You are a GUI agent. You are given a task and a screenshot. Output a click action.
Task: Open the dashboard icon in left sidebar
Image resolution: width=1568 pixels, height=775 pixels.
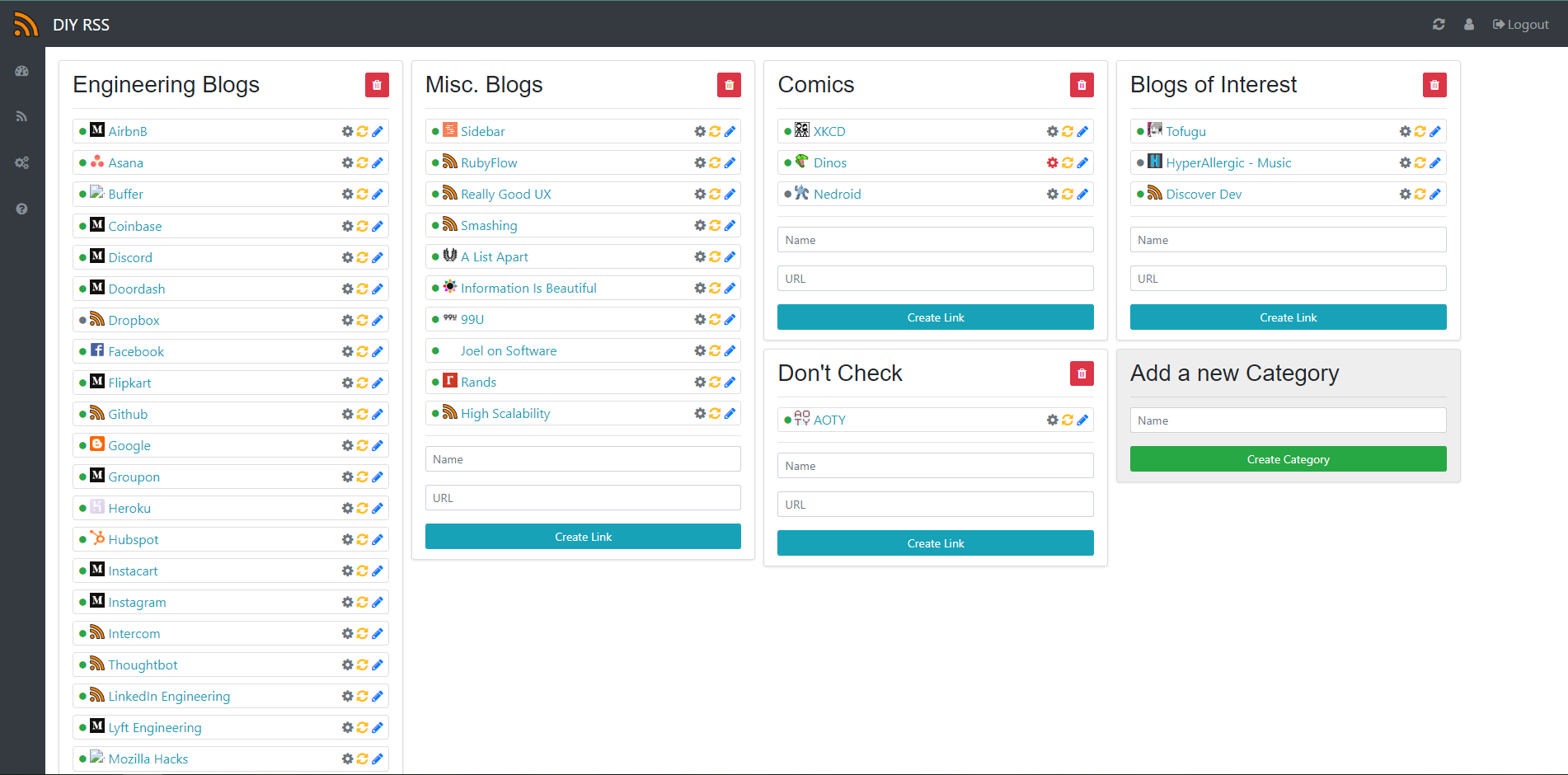click(22, 72)
